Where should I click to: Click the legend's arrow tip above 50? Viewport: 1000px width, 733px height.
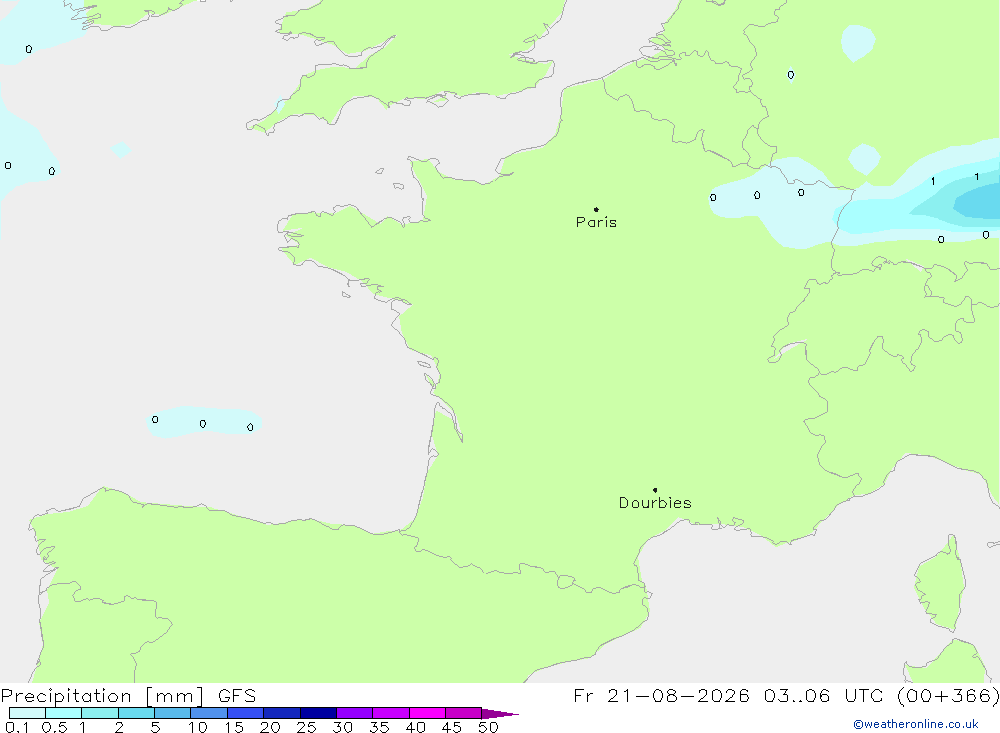pos(500,714)
